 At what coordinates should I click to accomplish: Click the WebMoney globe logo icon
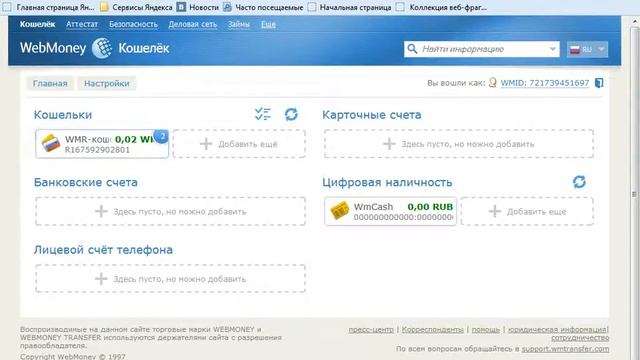coord(102,48)
